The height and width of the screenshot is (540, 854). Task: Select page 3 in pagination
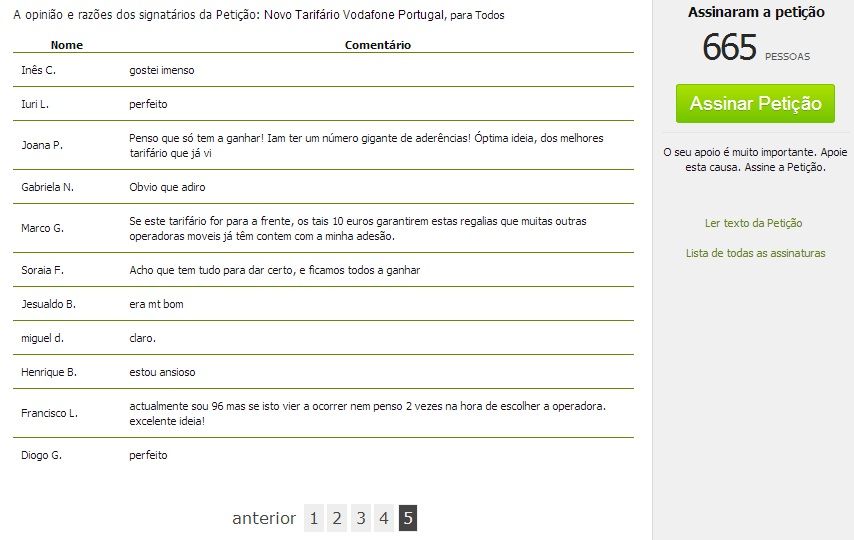pos(360,518)
